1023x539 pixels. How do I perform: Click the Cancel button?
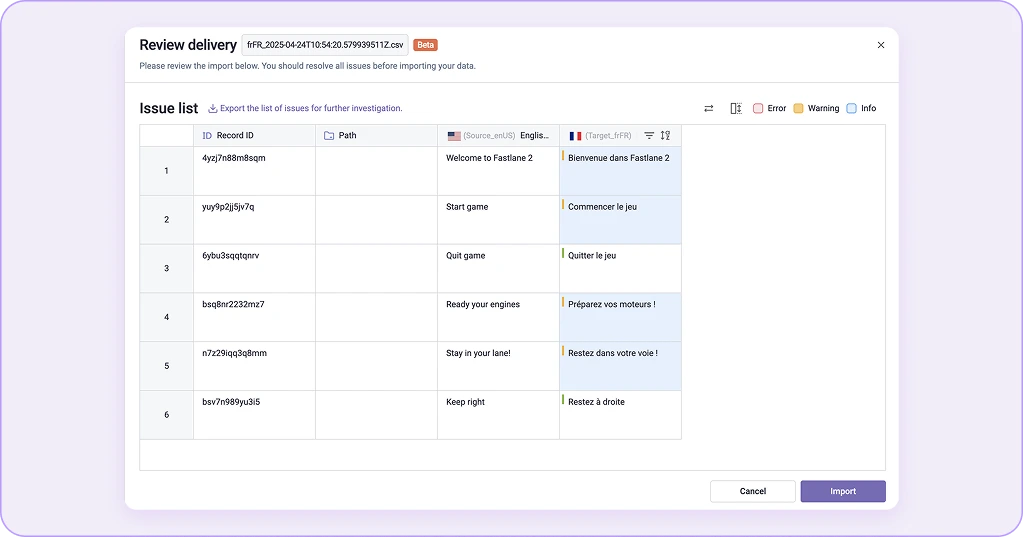(x=753, y=491)
